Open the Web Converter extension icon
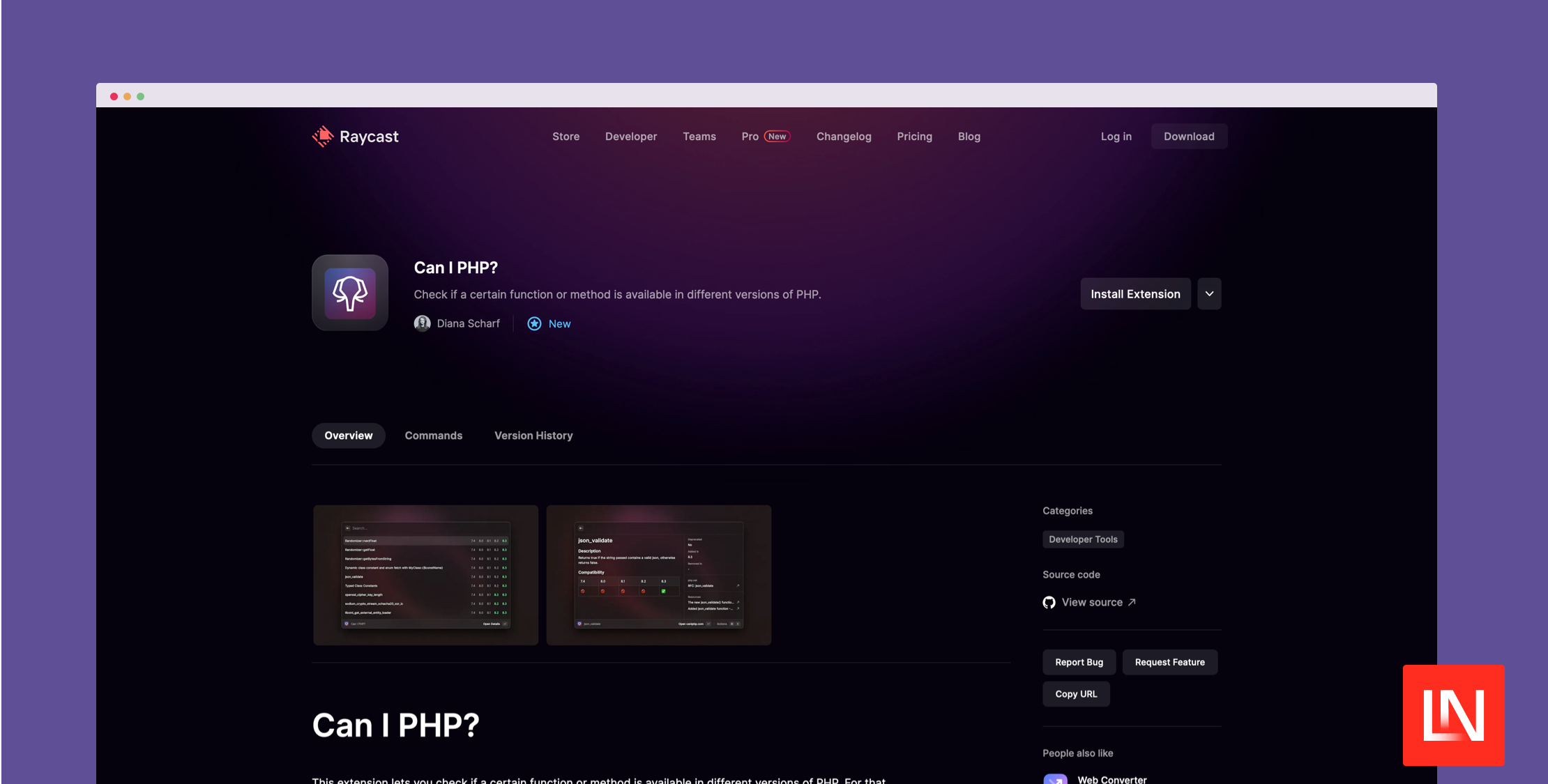 tap(1055, 779)
